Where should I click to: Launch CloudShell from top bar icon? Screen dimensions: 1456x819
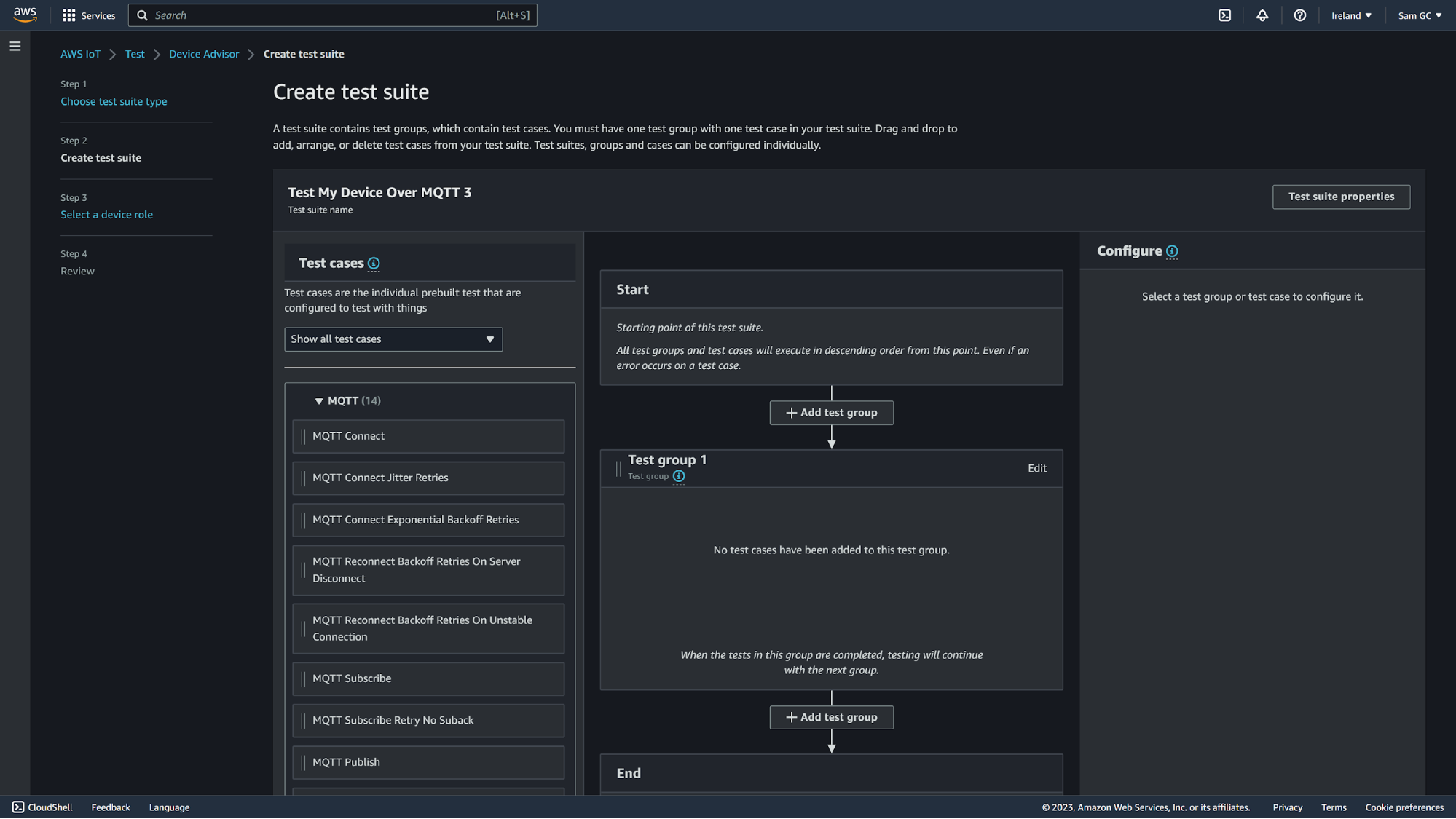1224,15
